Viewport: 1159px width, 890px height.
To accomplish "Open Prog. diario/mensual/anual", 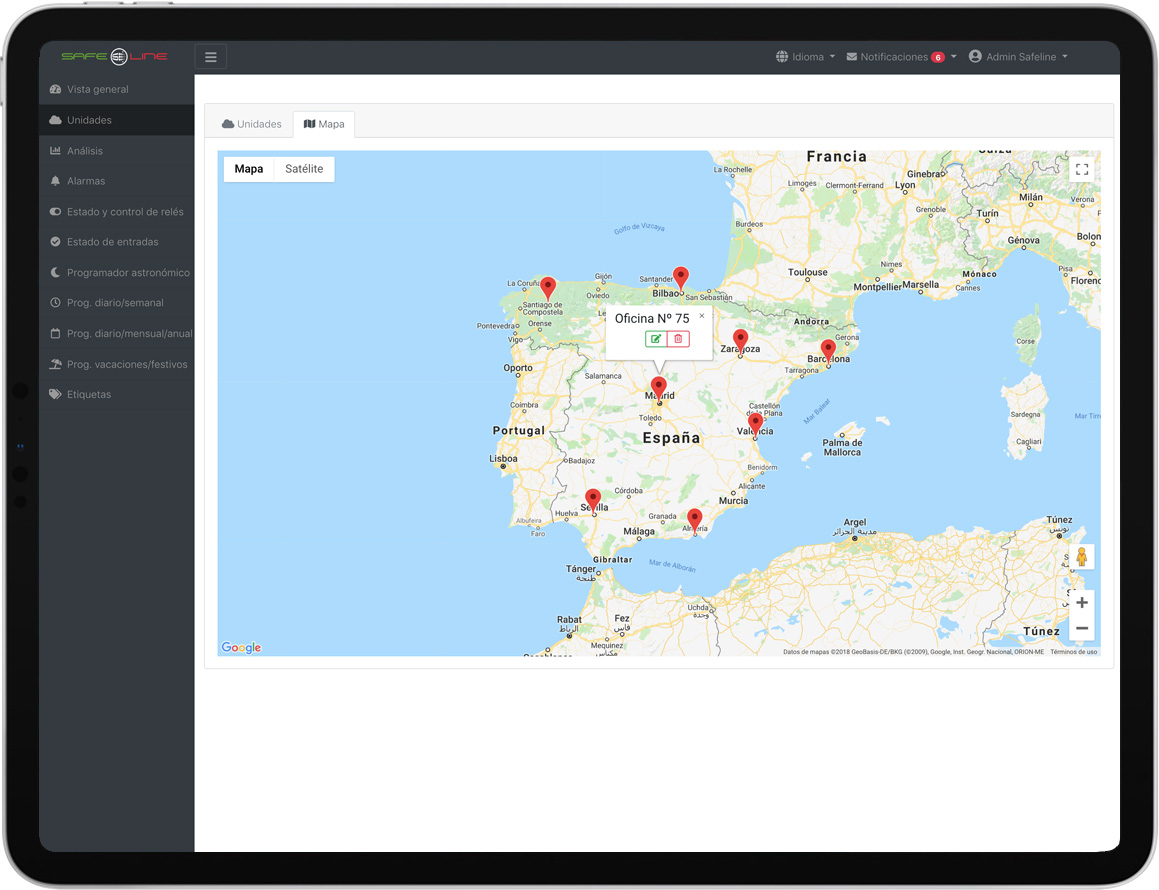I will pyautogui.click(x=117, y=333).
